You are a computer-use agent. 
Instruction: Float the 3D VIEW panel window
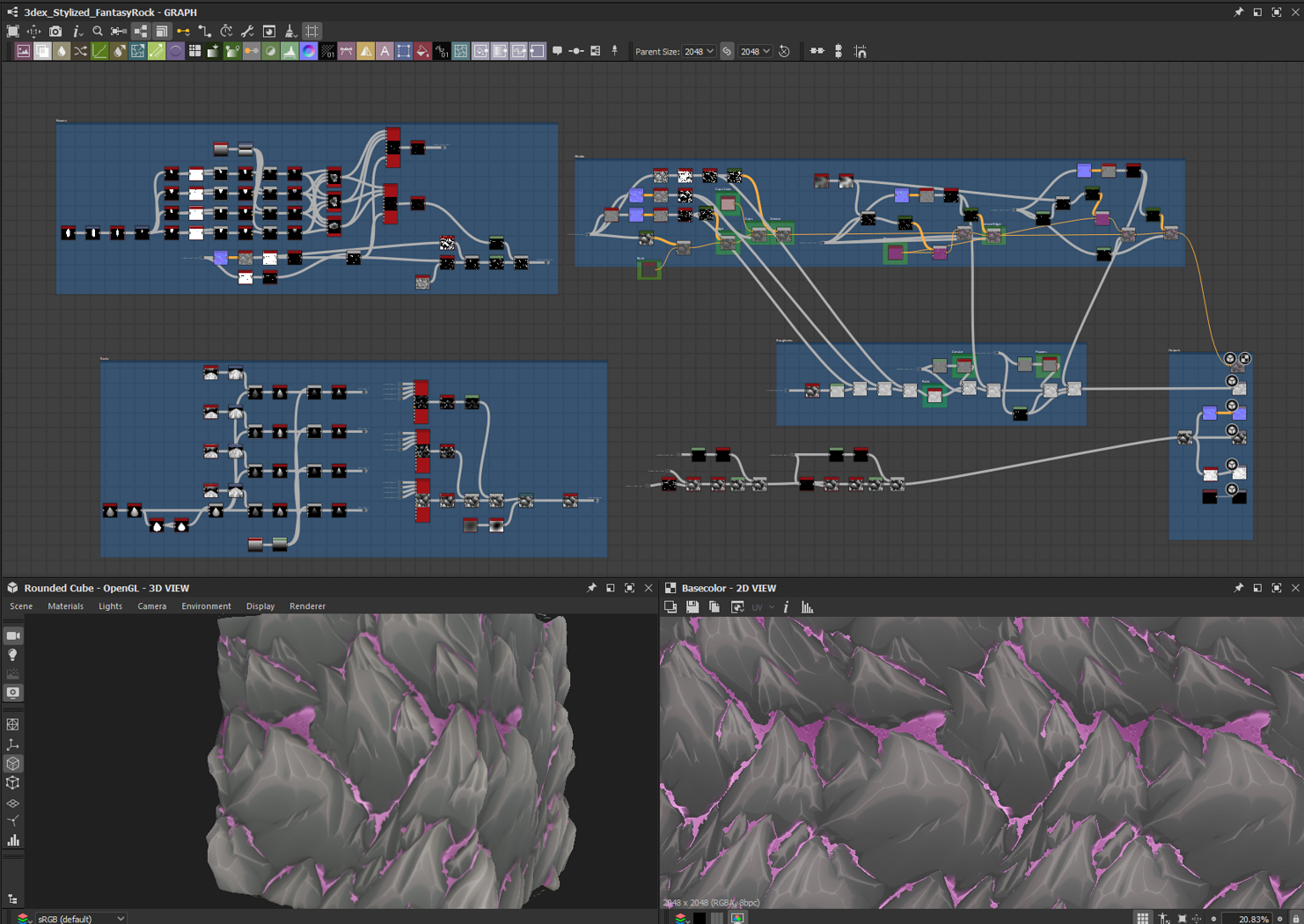pos(611,588)
